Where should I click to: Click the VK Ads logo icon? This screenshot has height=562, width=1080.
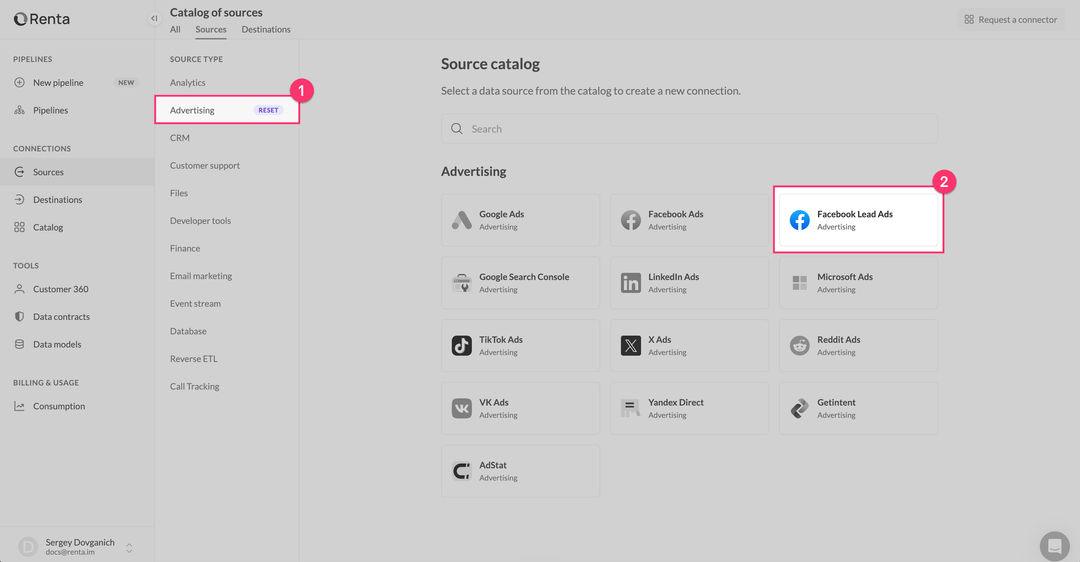click(x=461, y=408)
